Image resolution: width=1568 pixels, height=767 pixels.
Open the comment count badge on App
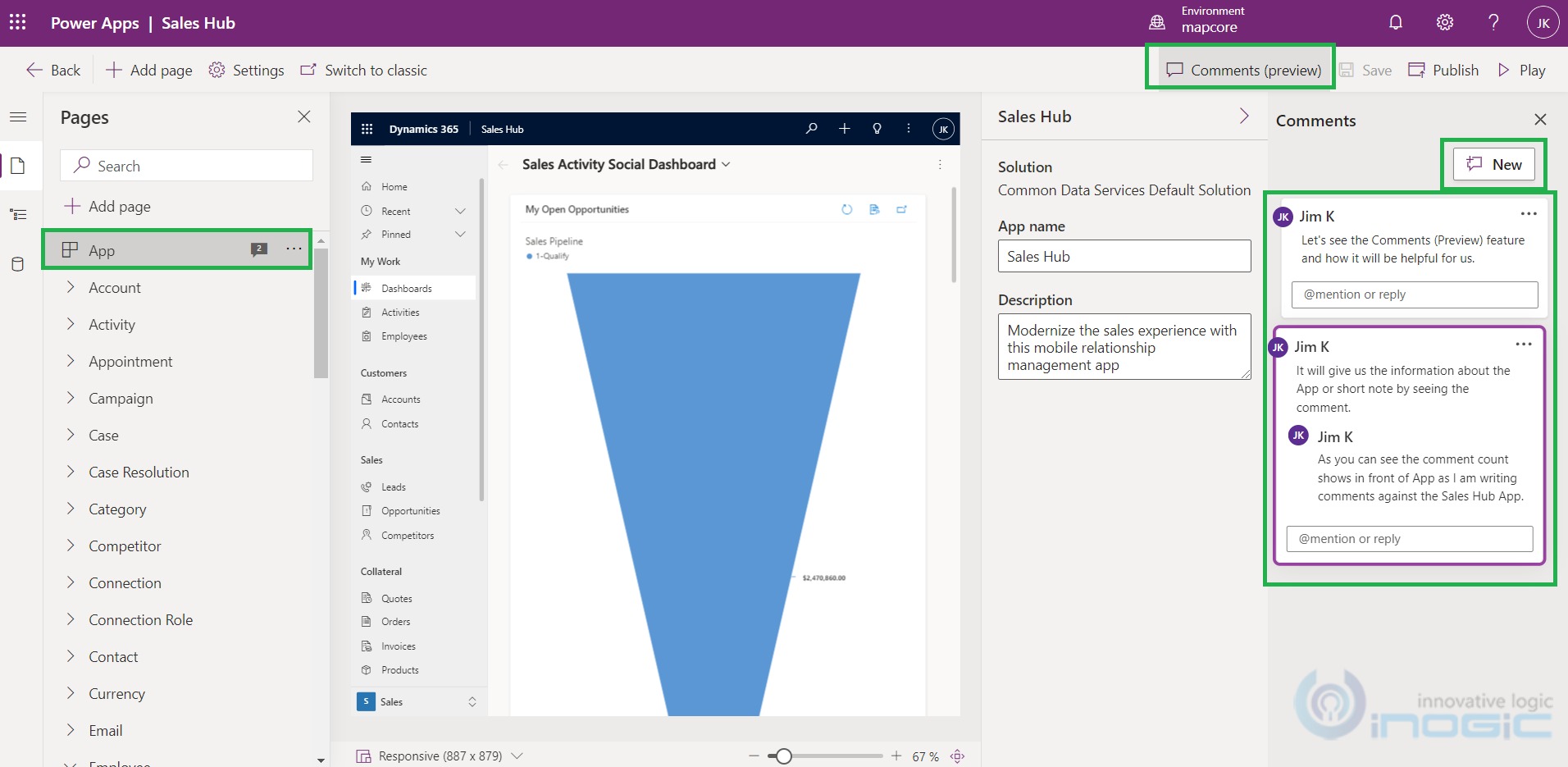point(259,249)
